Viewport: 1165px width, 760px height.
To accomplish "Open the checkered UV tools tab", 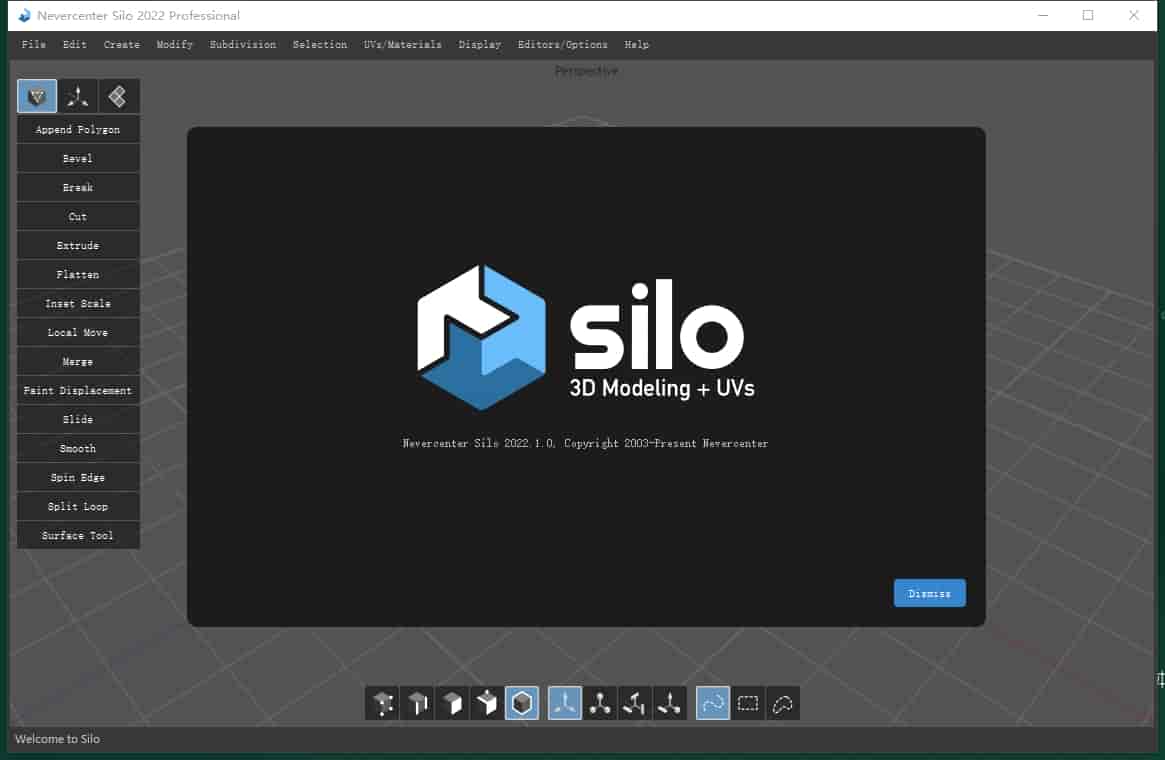I will click(x=118, y=96).
